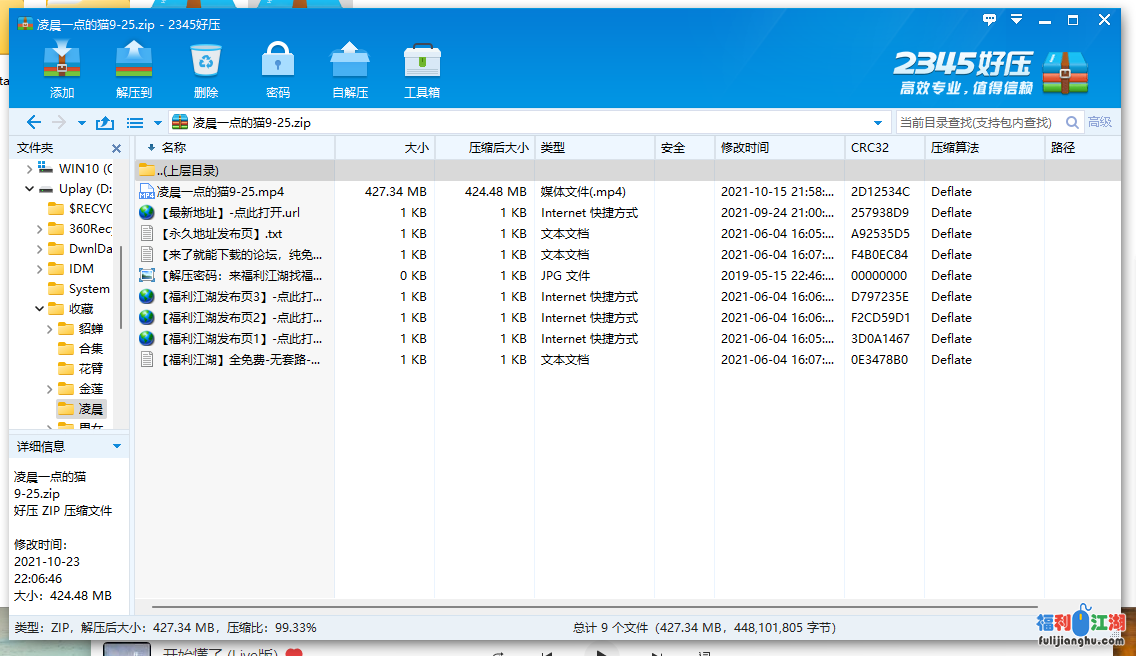This screenshot has width=1136, height=656.
Task: Collapse the 收藏 folder in tree
Action: [40, 309]
